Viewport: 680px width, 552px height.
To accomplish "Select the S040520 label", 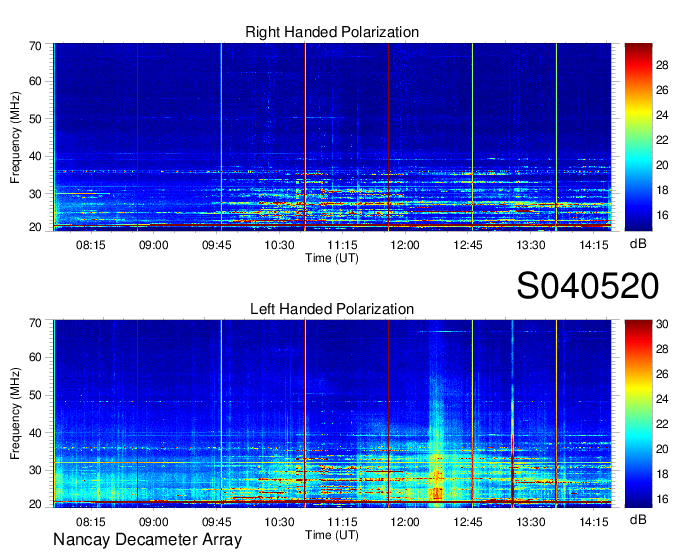I will pos(588,286).
